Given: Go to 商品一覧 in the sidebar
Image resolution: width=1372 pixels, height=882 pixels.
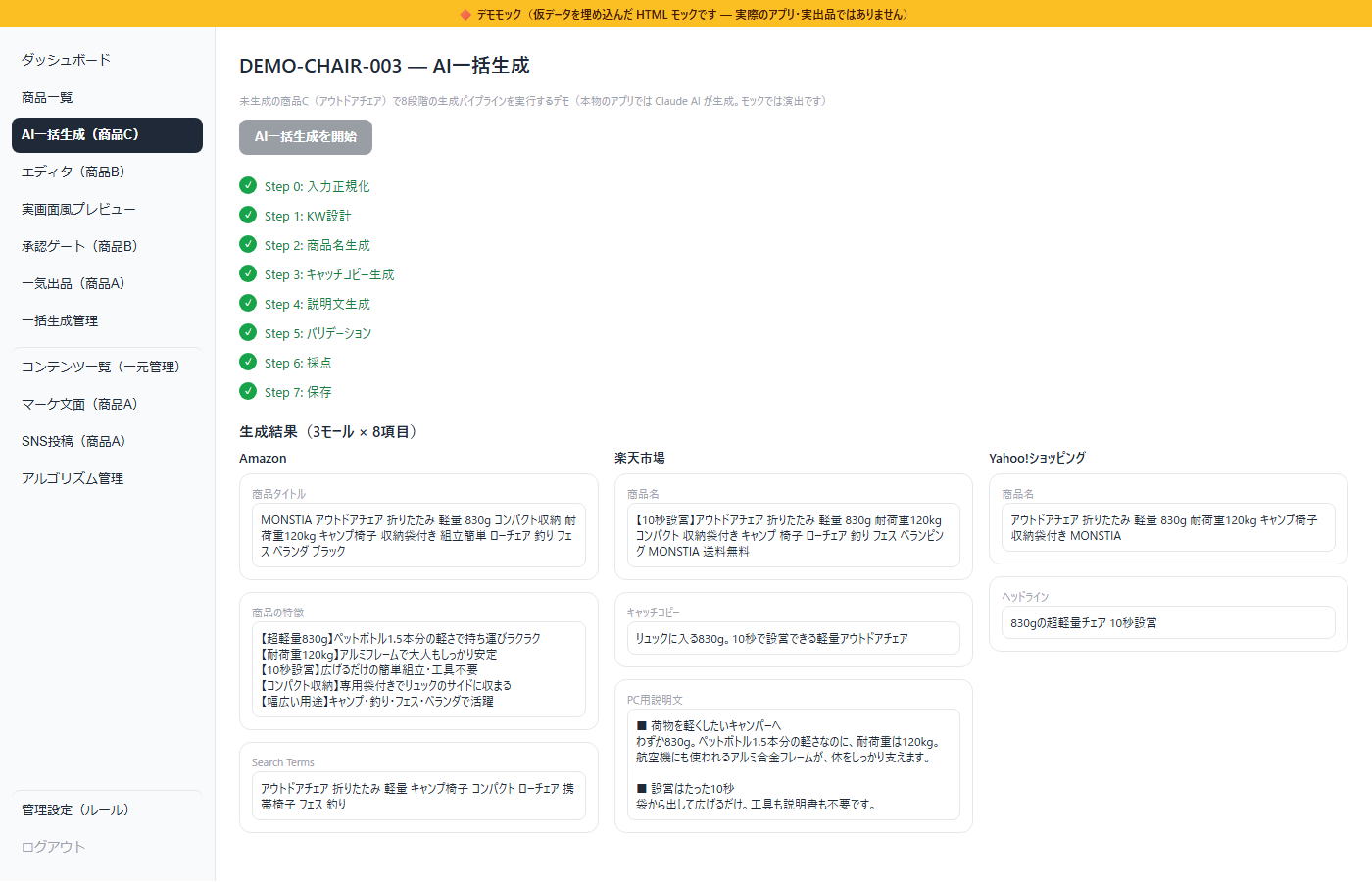Looking at the screenshot, I should click(107, 97).
